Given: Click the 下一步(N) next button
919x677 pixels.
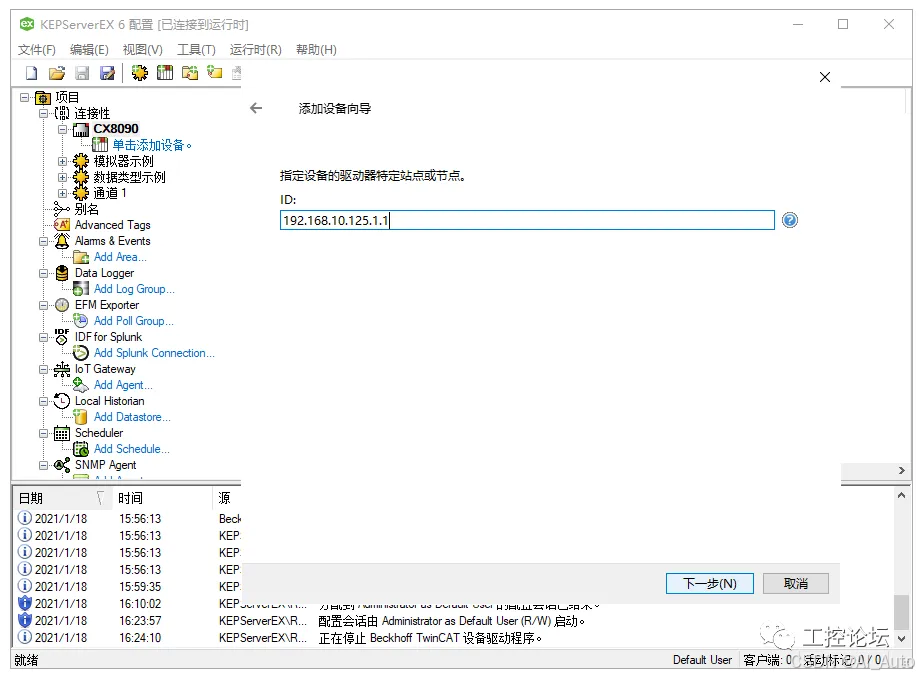Looking at the screenshot, I should (x=710, y=583).
